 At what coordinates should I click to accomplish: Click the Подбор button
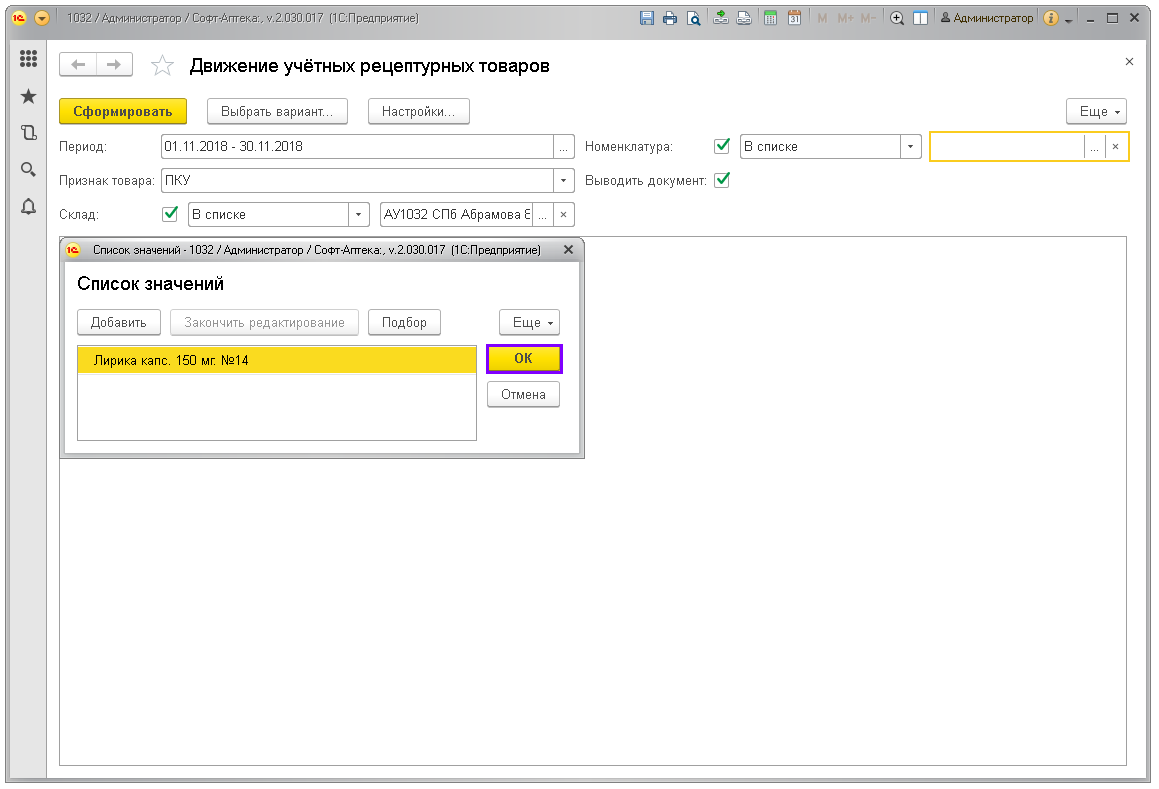coord(404,322)
